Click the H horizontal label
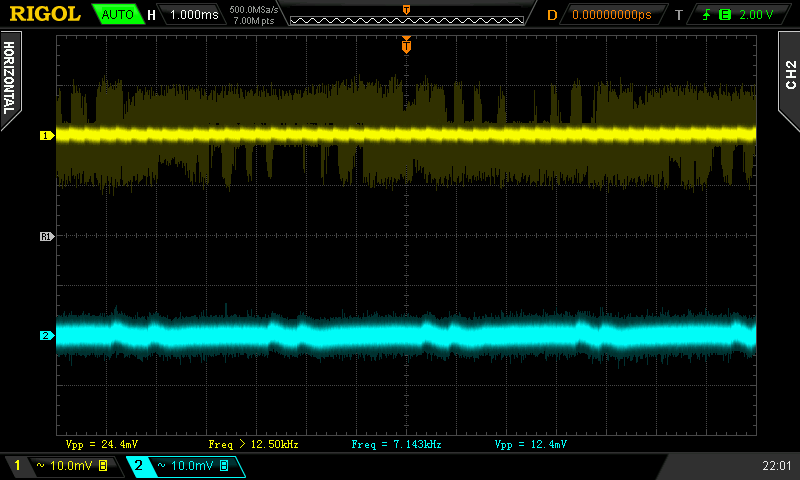This screenshot has height=480, width=800. [151, 15]
